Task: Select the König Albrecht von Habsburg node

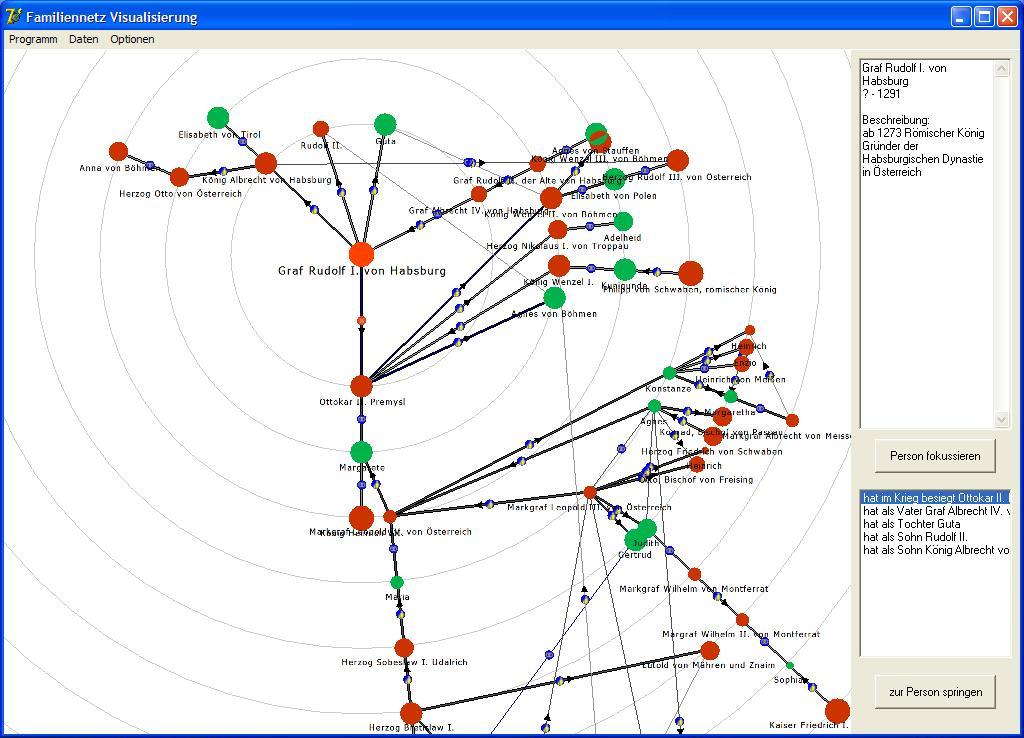Action: point(266,163)
